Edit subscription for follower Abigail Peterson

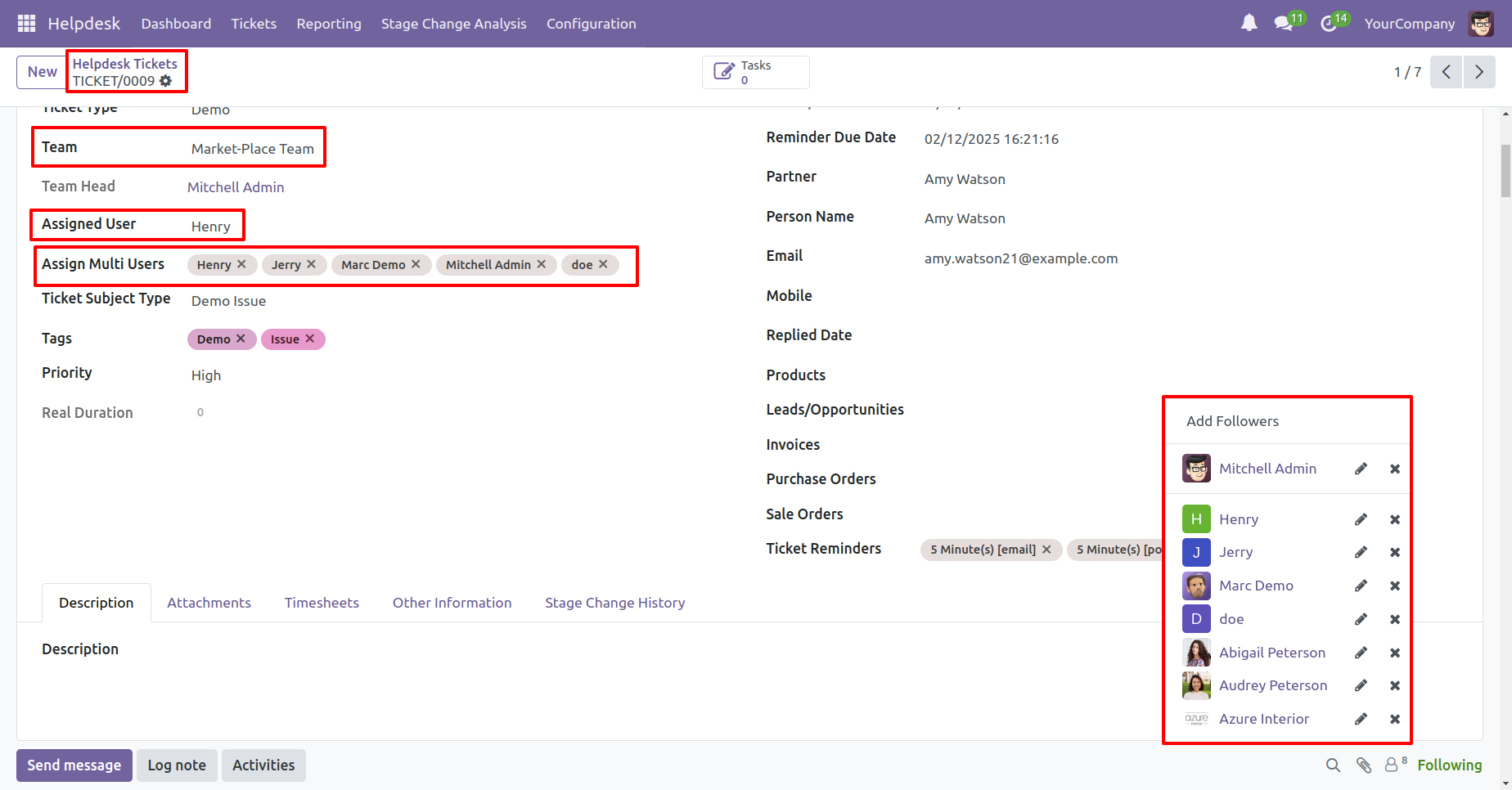click(1361, 653)
